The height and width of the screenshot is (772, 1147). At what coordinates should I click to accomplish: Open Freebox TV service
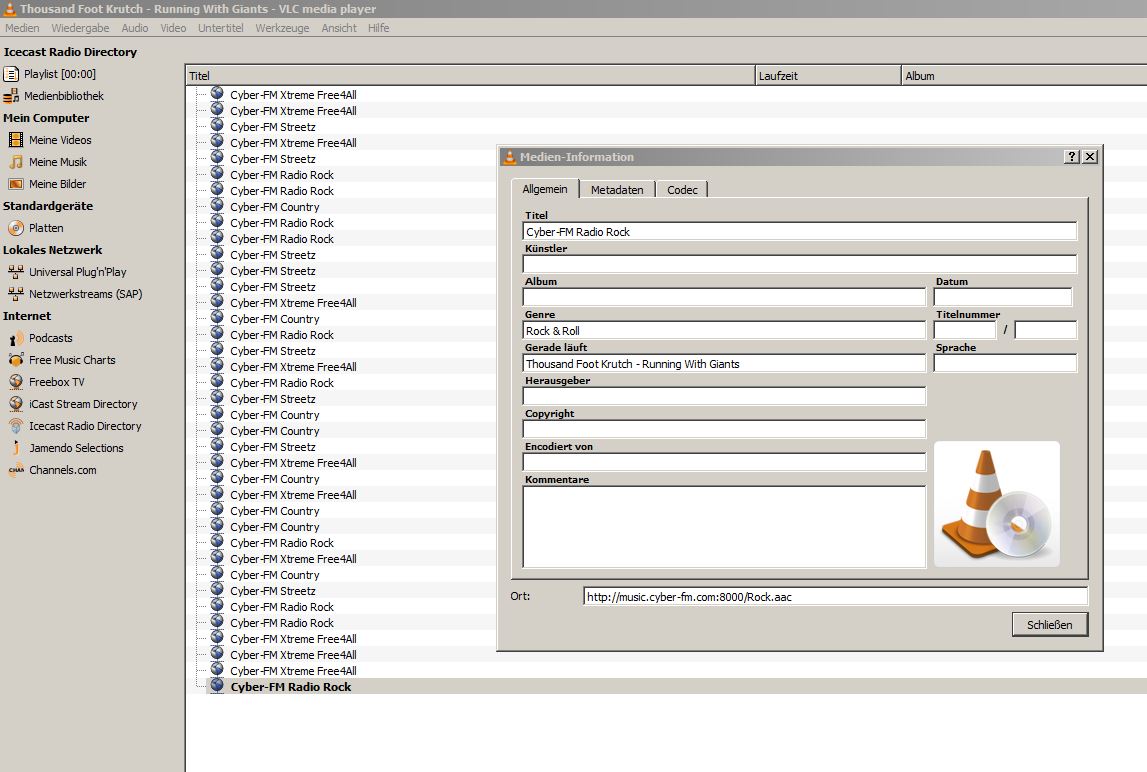56,382
